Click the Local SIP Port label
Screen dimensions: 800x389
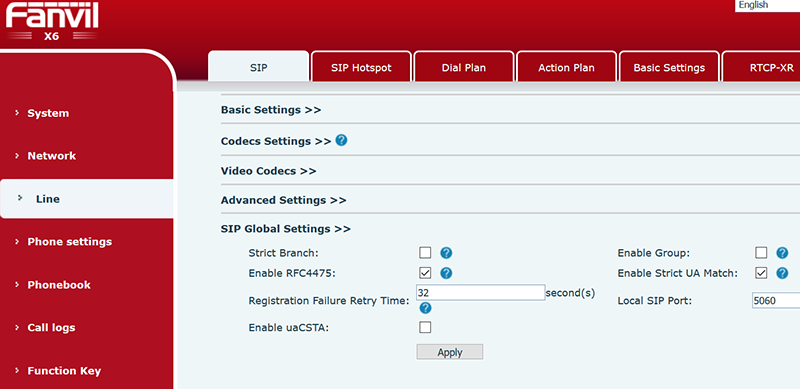click(655, 301)
